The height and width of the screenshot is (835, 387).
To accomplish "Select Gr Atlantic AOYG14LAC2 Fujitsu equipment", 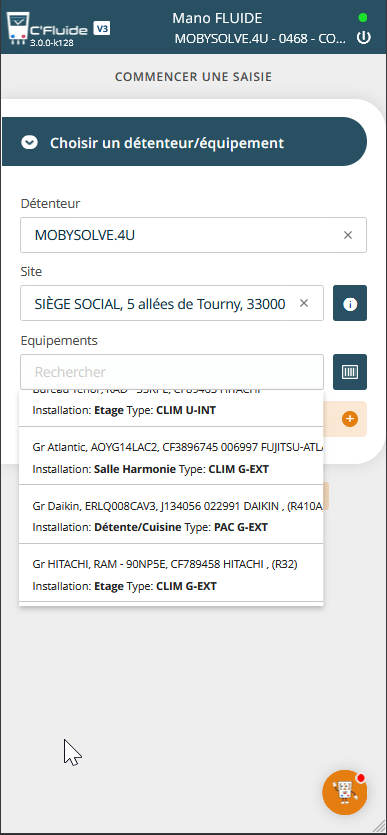I will click(x=171, y=455).
